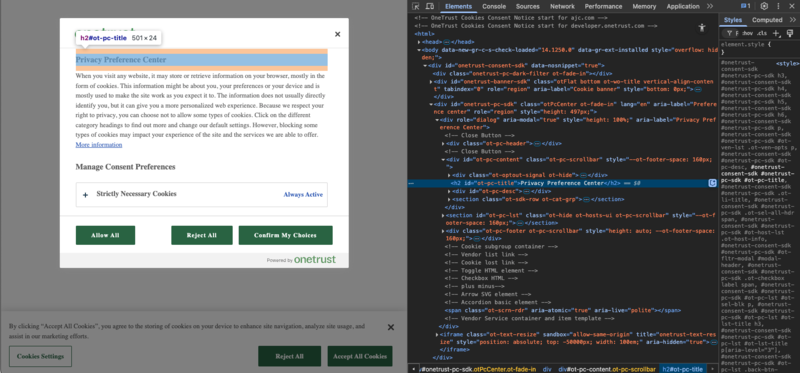Add a new style rule with plus icon
The image size is (800, 373).
coord(776,33)
